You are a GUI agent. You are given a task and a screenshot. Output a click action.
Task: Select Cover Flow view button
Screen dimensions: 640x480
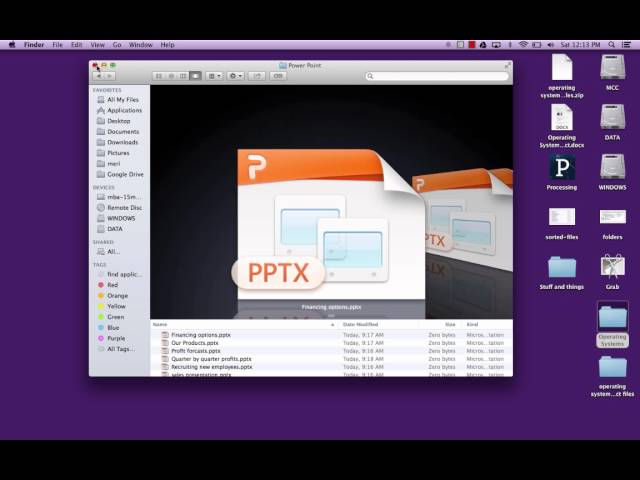(x=196, y=76)
